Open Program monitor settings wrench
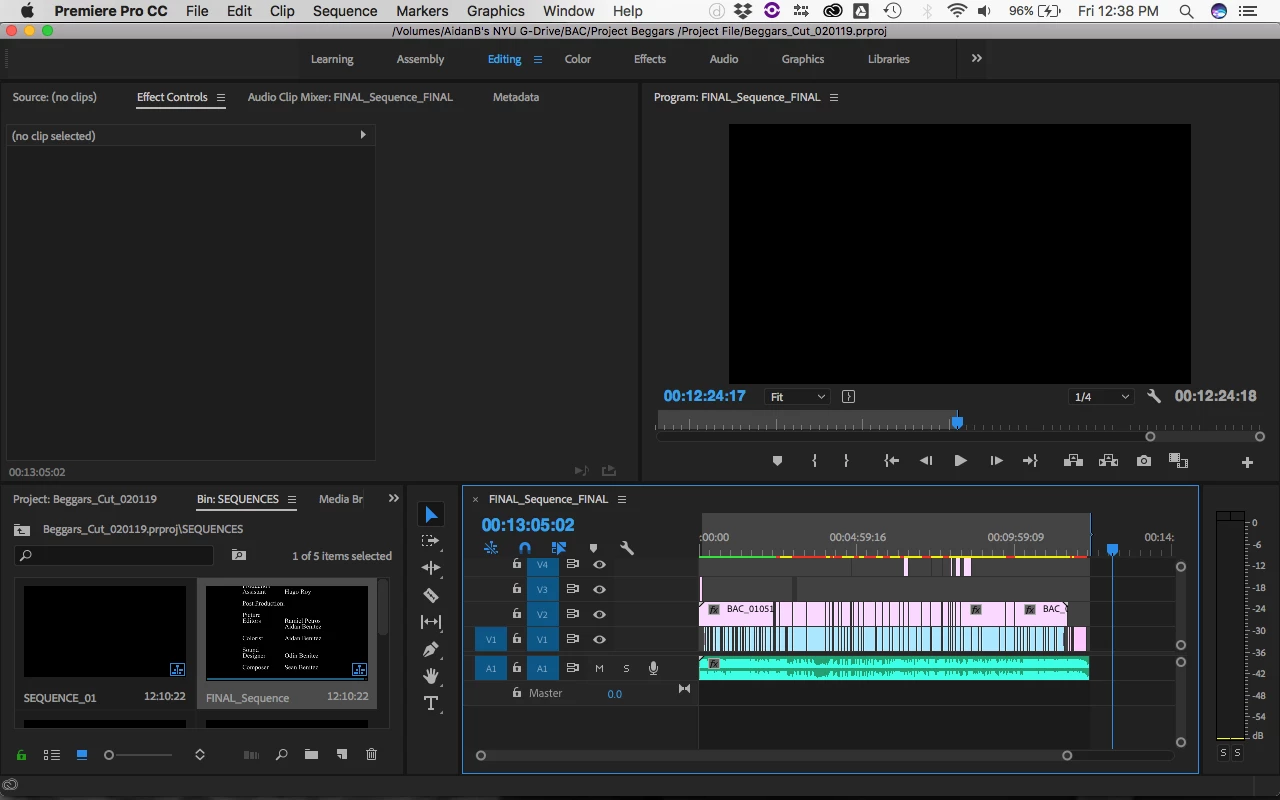 (1154, 396)
